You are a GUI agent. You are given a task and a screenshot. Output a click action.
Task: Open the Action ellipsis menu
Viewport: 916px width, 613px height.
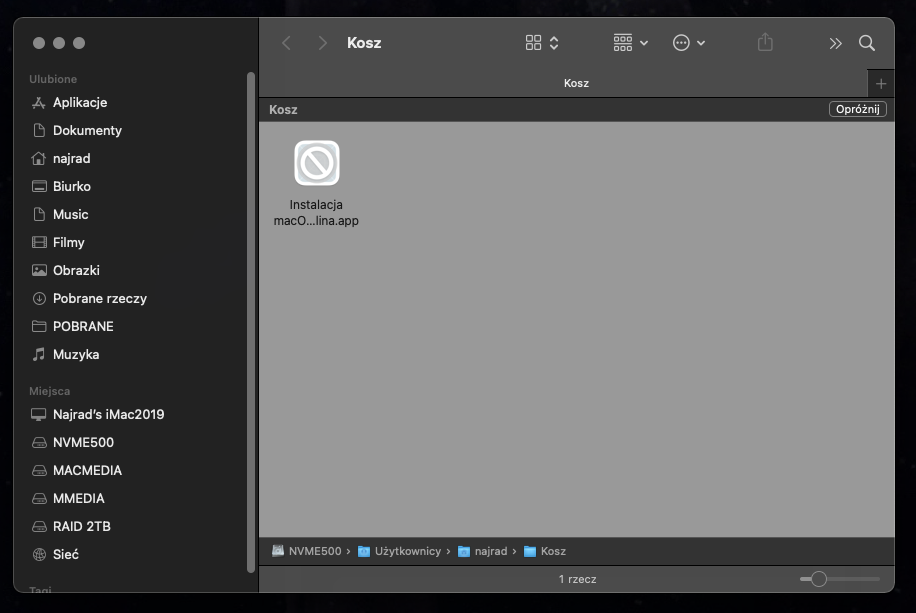pos(681,43)
